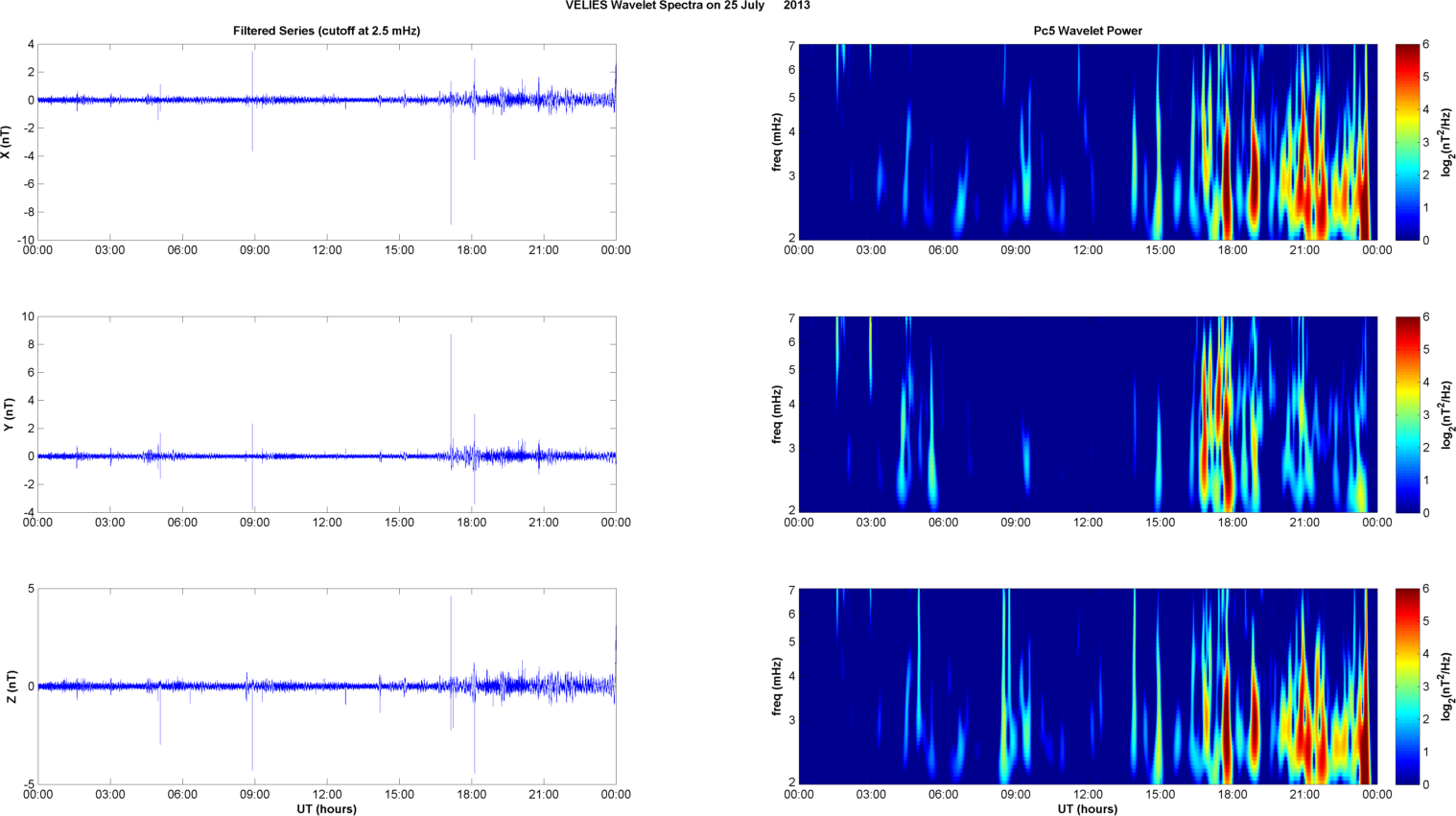Image resolution: width=1456 pixels, height=816 pixels.
Task: Select the Filtered Series cutoff title
Action: click(x=326, y=31)
